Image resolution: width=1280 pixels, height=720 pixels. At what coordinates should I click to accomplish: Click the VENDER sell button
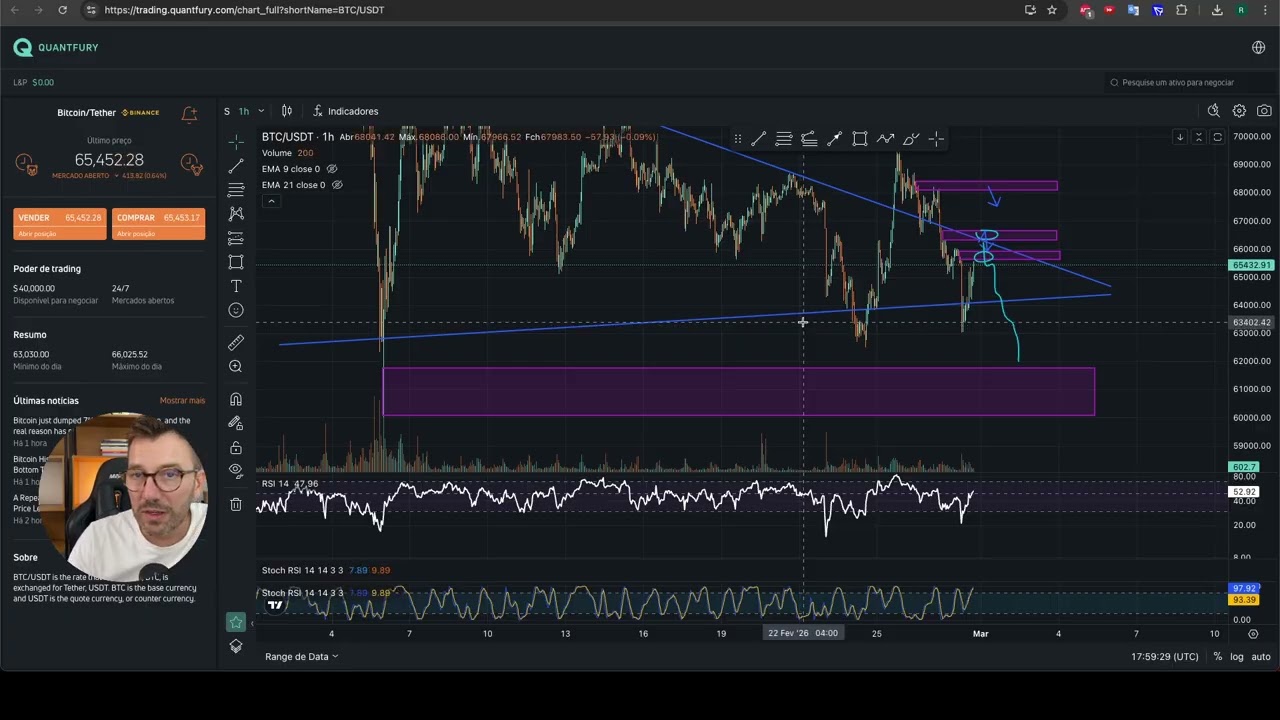(60, 224)
